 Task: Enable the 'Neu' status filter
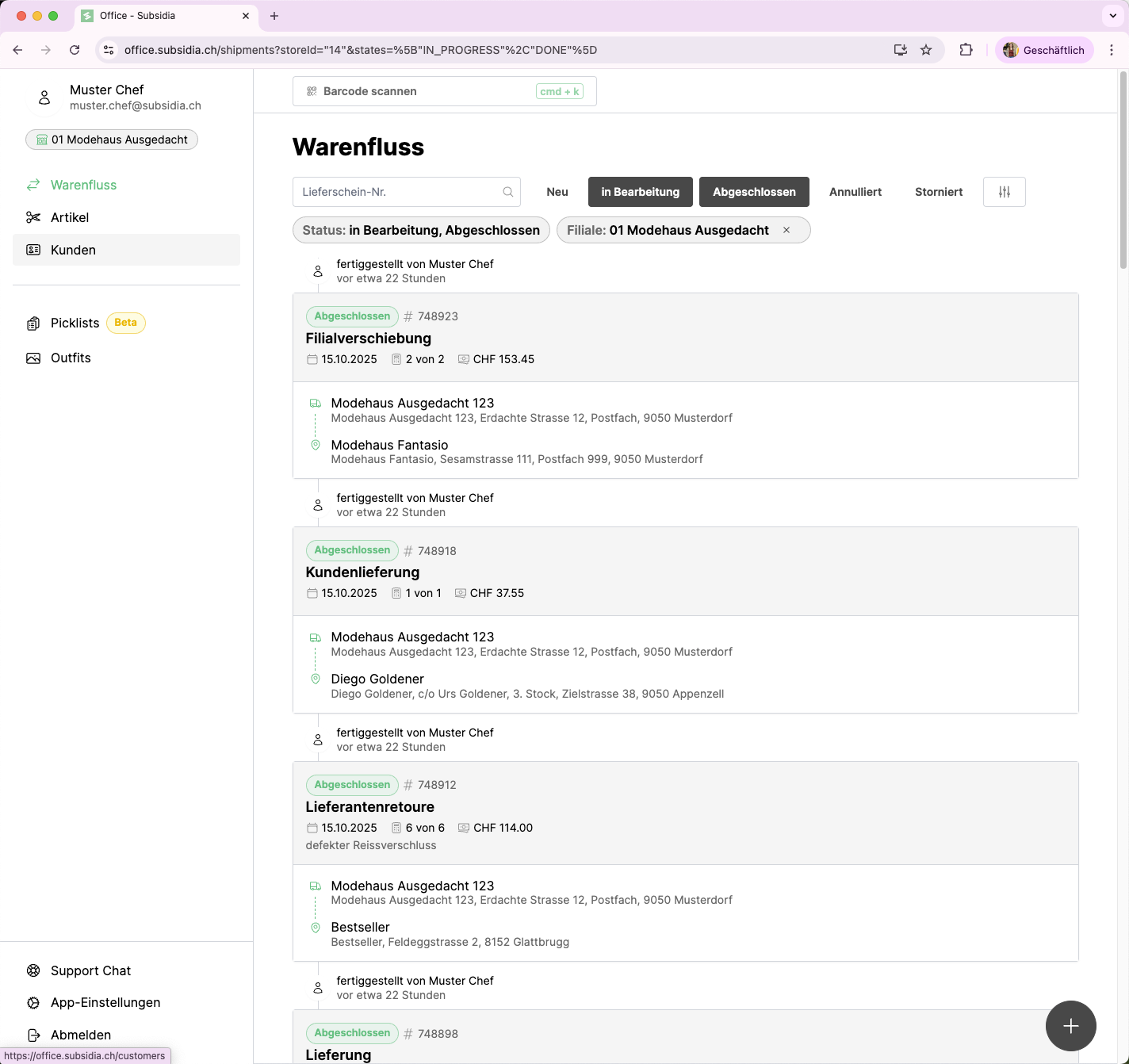coord(557,192)
